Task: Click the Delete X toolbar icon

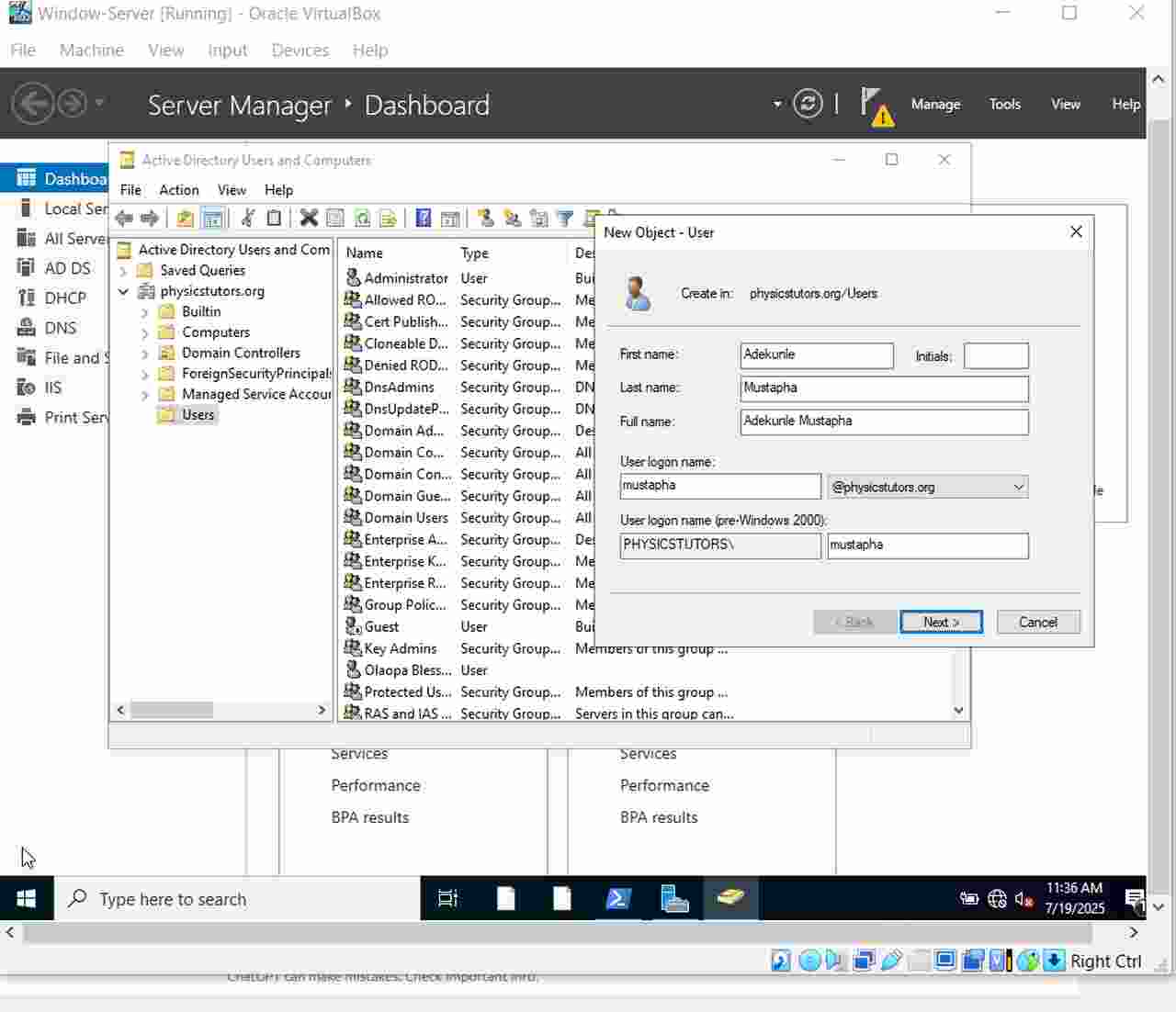Action: tap(309, 218)
